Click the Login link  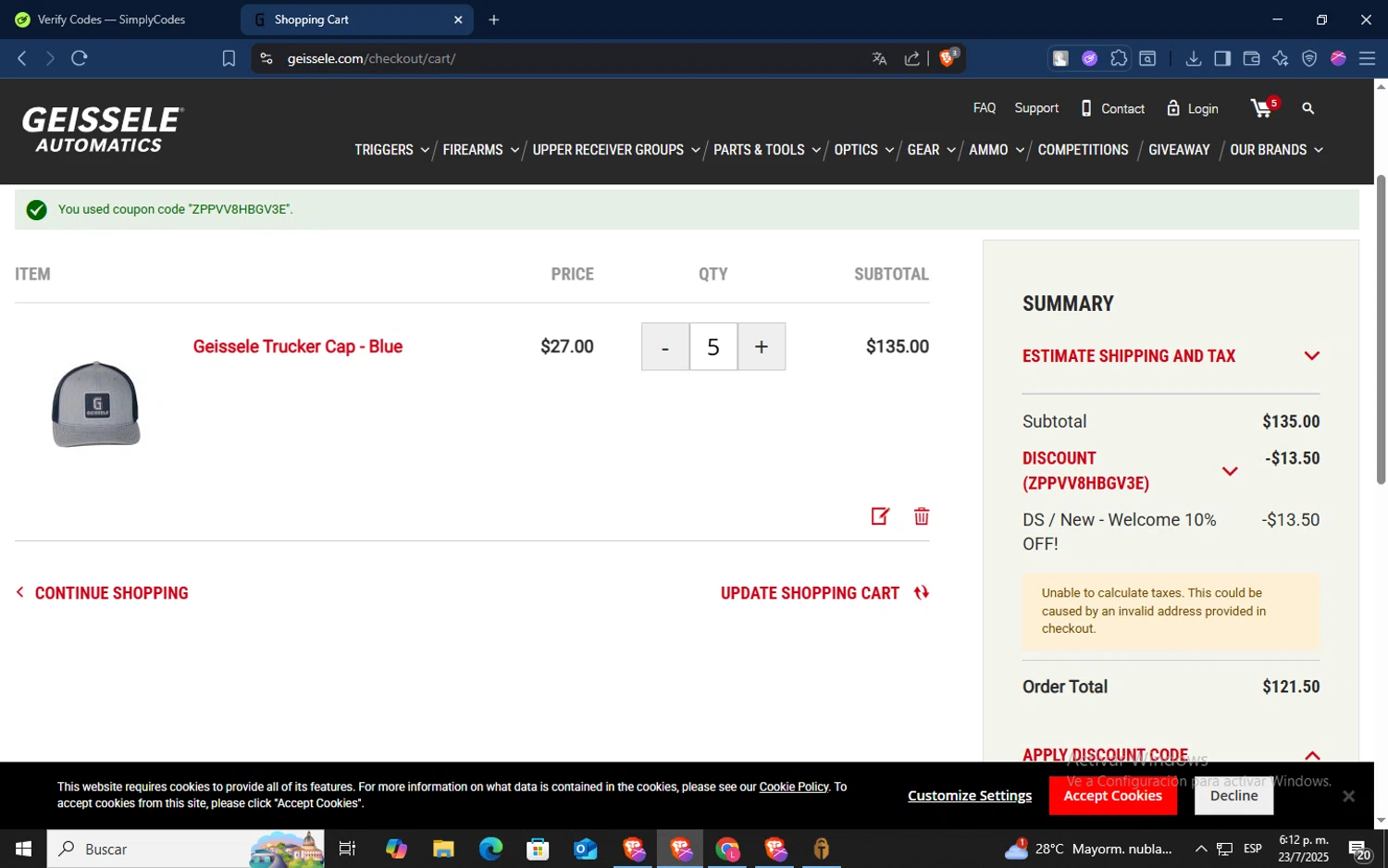1193,108
